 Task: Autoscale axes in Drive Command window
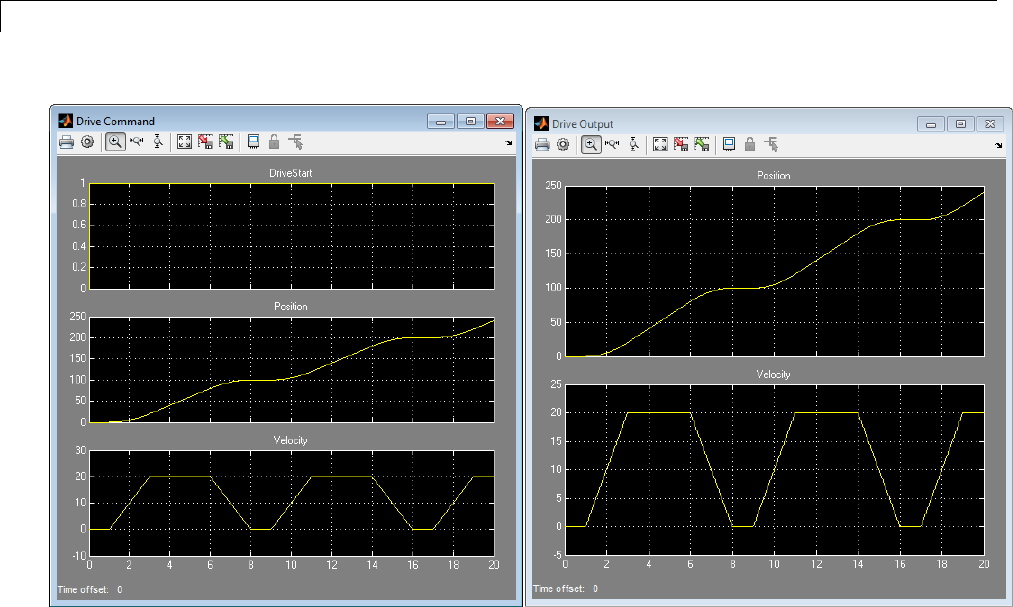tap(184, 142)
